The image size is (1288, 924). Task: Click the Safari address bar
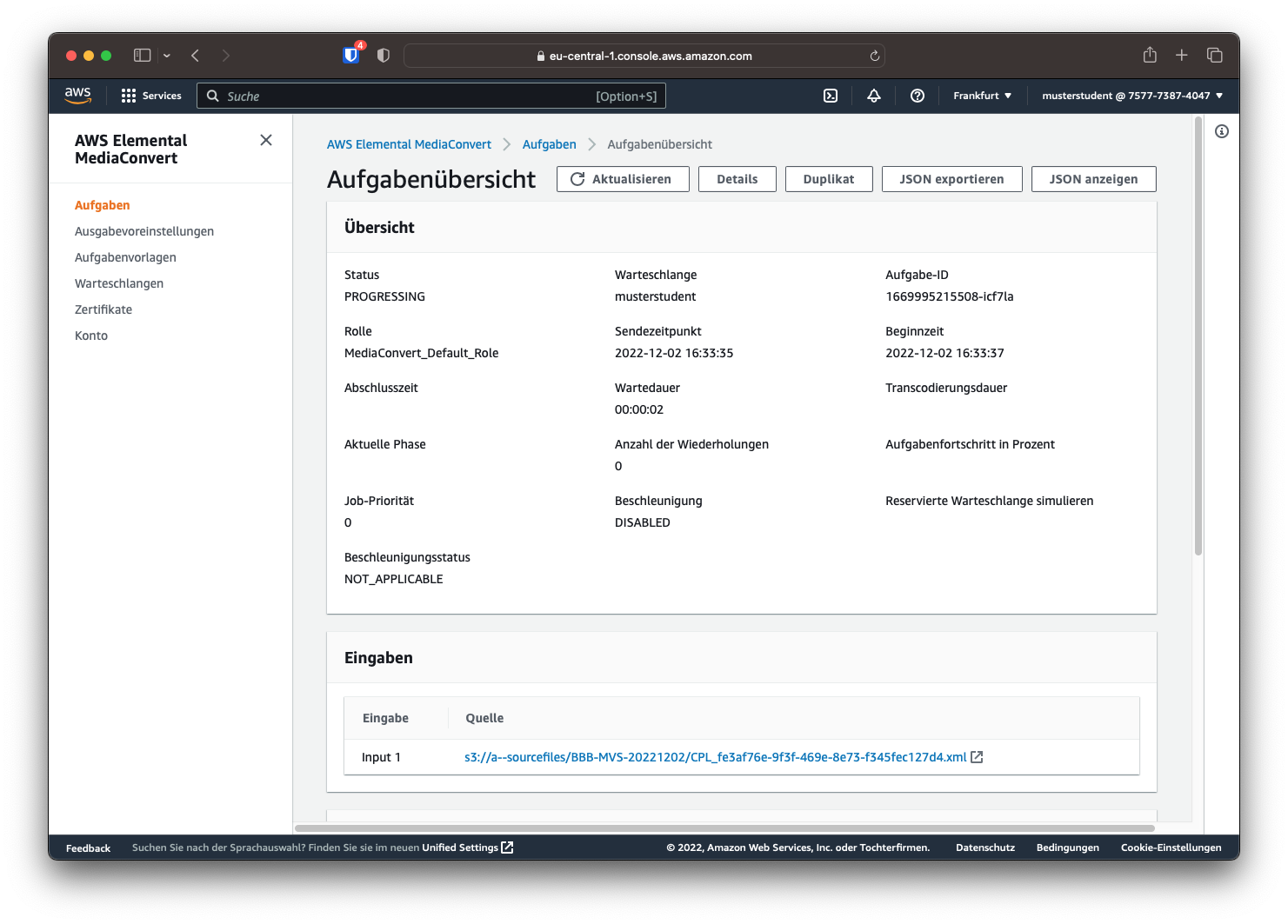[644, 56]
